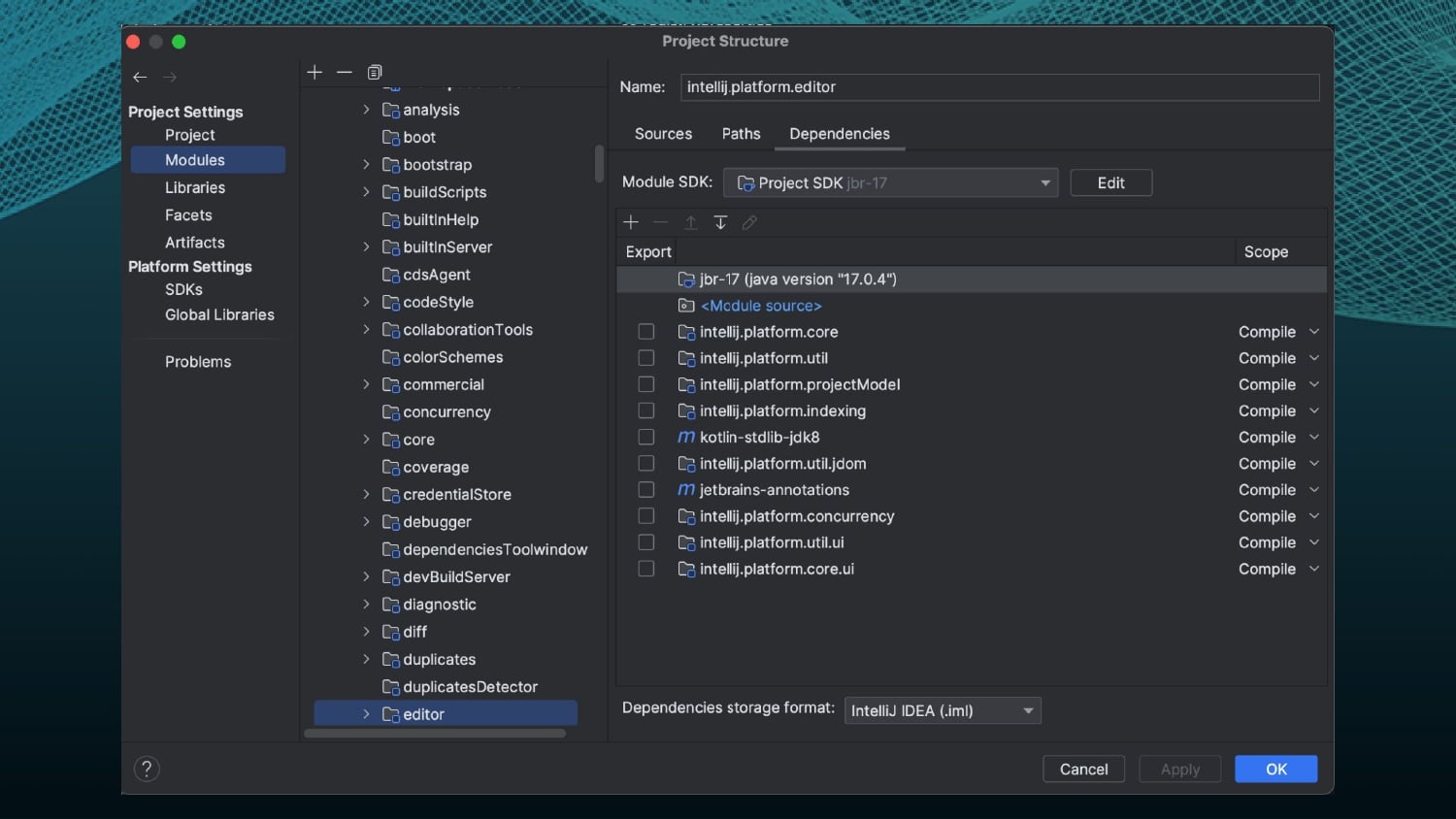The width and height of the screenshot is (1456, 819).
Task: Open SDKs under Platform Settings
Action: point(183,289)
